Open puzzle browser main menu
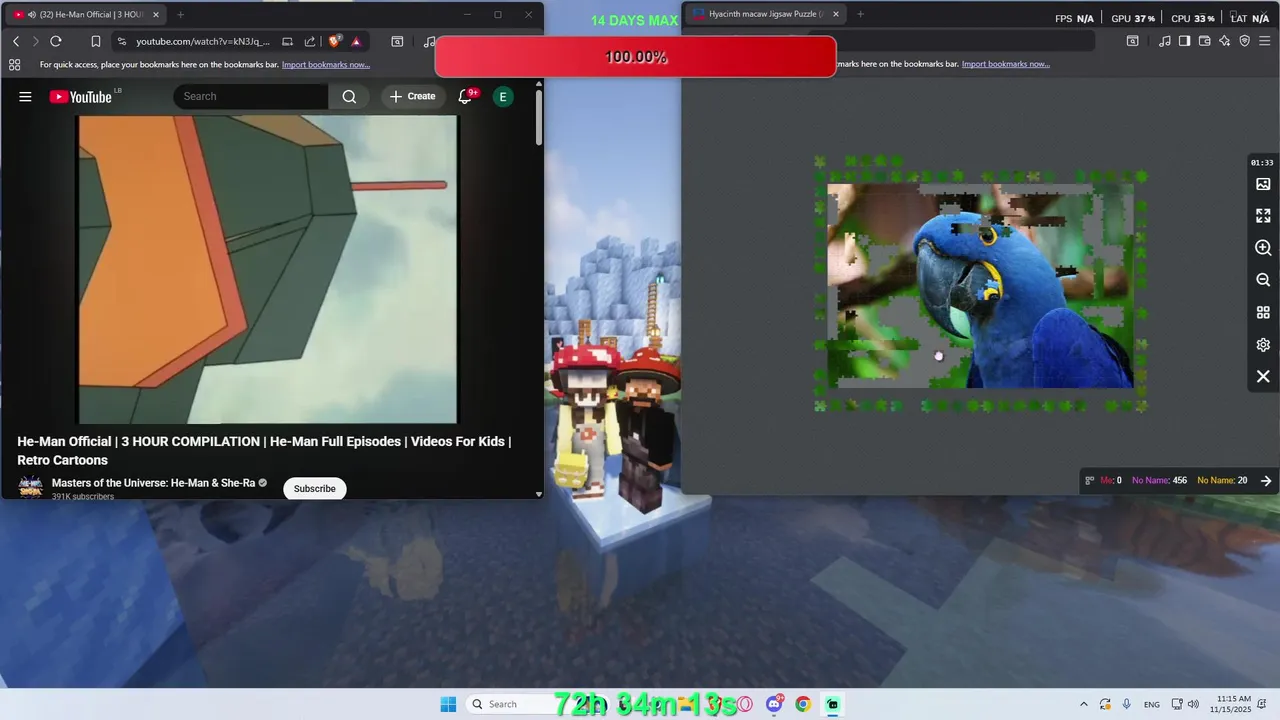Image resolution: width=1280 pixels, height=720 pixels. pos(1267,41)
